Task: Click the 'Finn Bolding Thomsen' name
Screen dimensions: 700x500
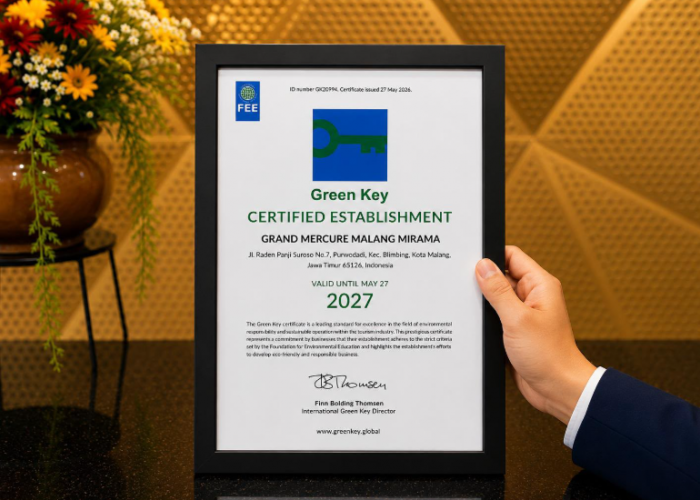Action: (x=349, y=404)
